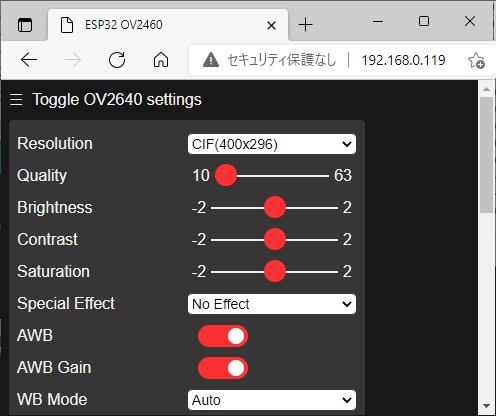Turn off the AWB Gain switch

[223, 368]
